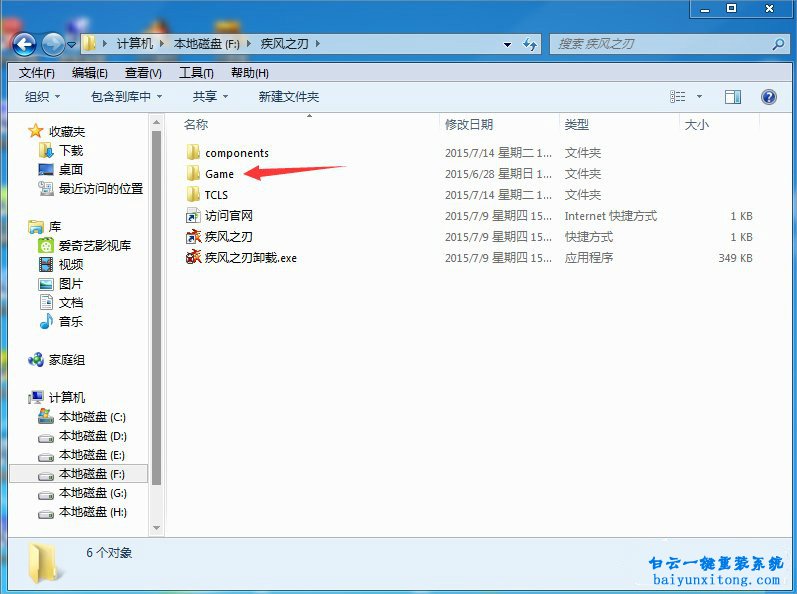The width and height of the screenshot is (797, 594).
Task: Select the TCLS folder icon
Action: [x=193, y=194]
